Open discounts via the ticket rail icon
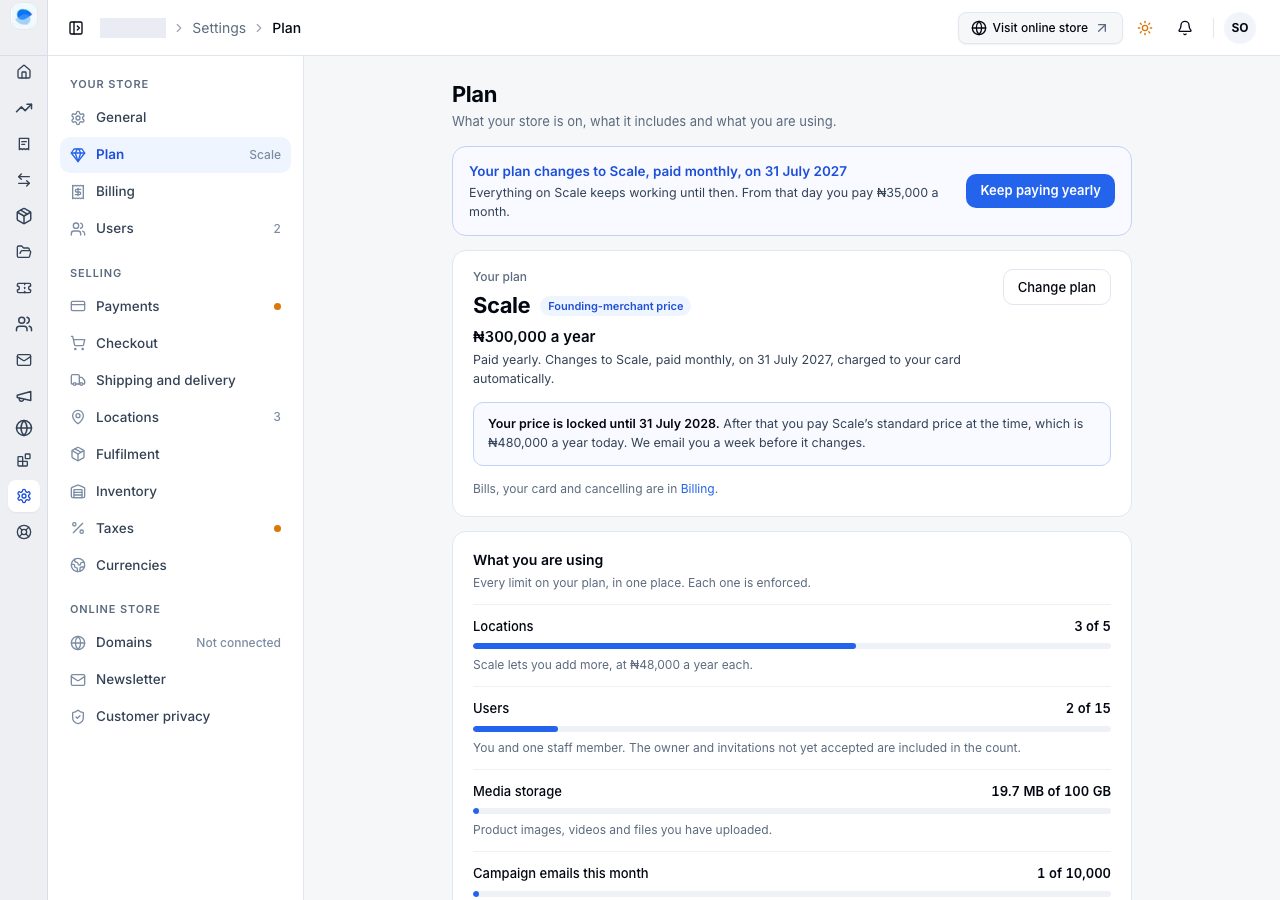 point(24,288)
